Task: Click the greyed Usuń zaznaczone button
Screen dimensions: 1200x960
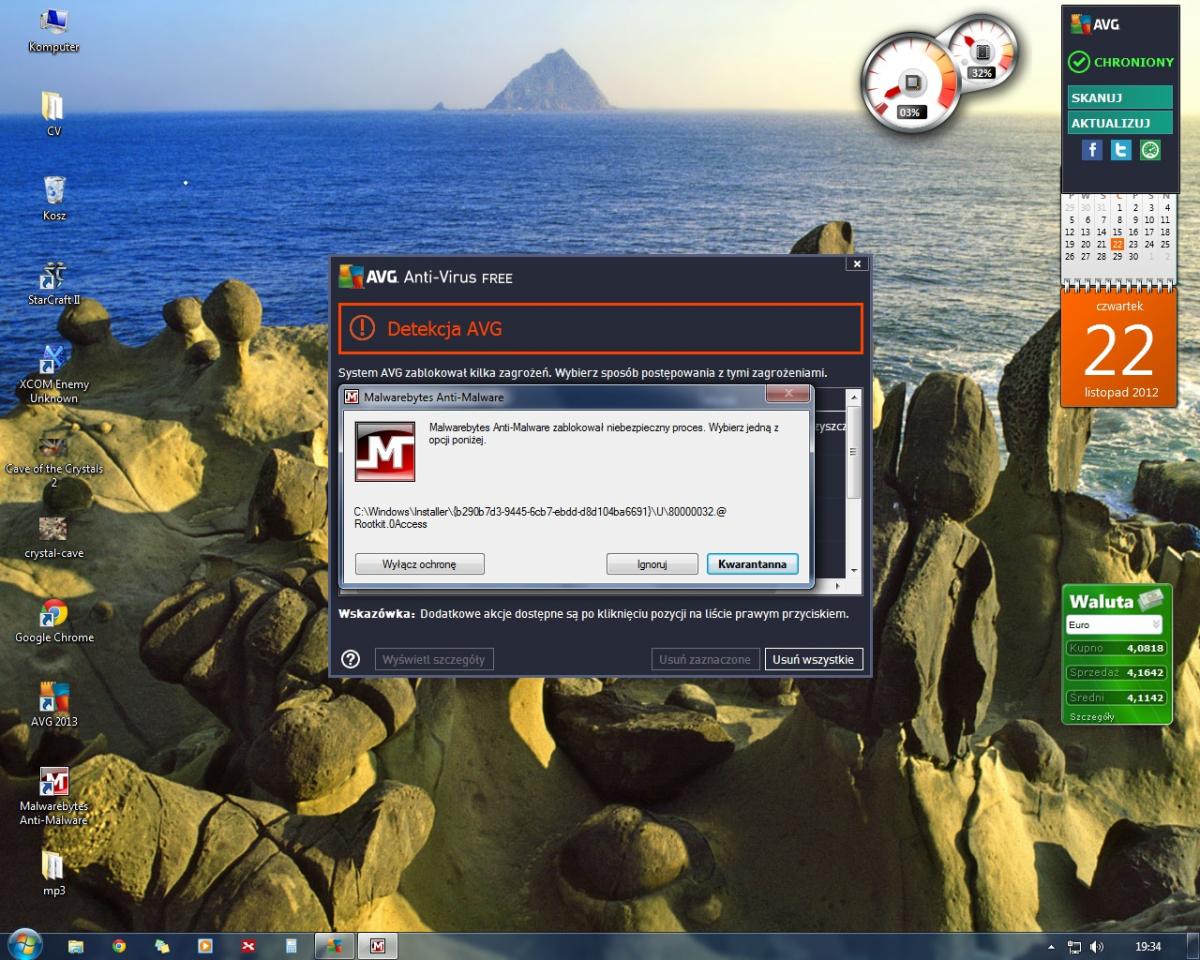Action: click(x=704, y=659)
